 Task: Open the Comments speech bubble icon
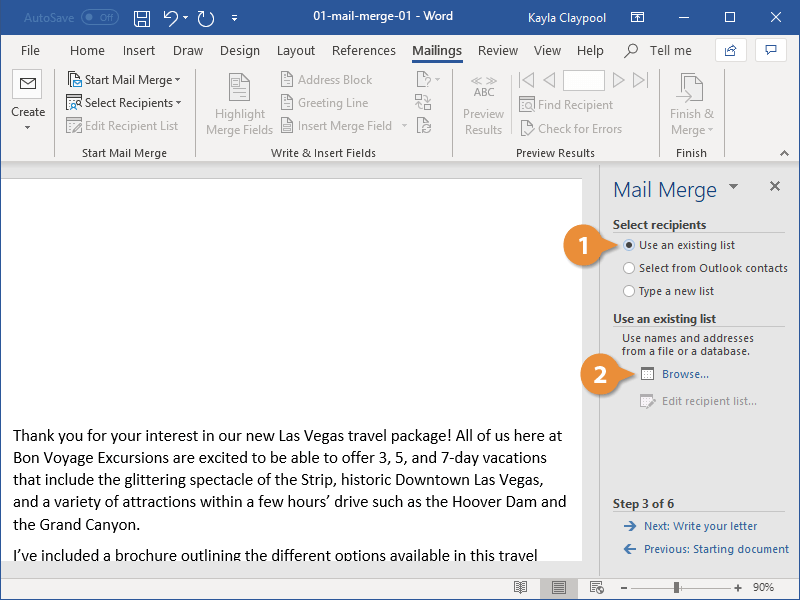pyautogui.click(x=770, y=50)
